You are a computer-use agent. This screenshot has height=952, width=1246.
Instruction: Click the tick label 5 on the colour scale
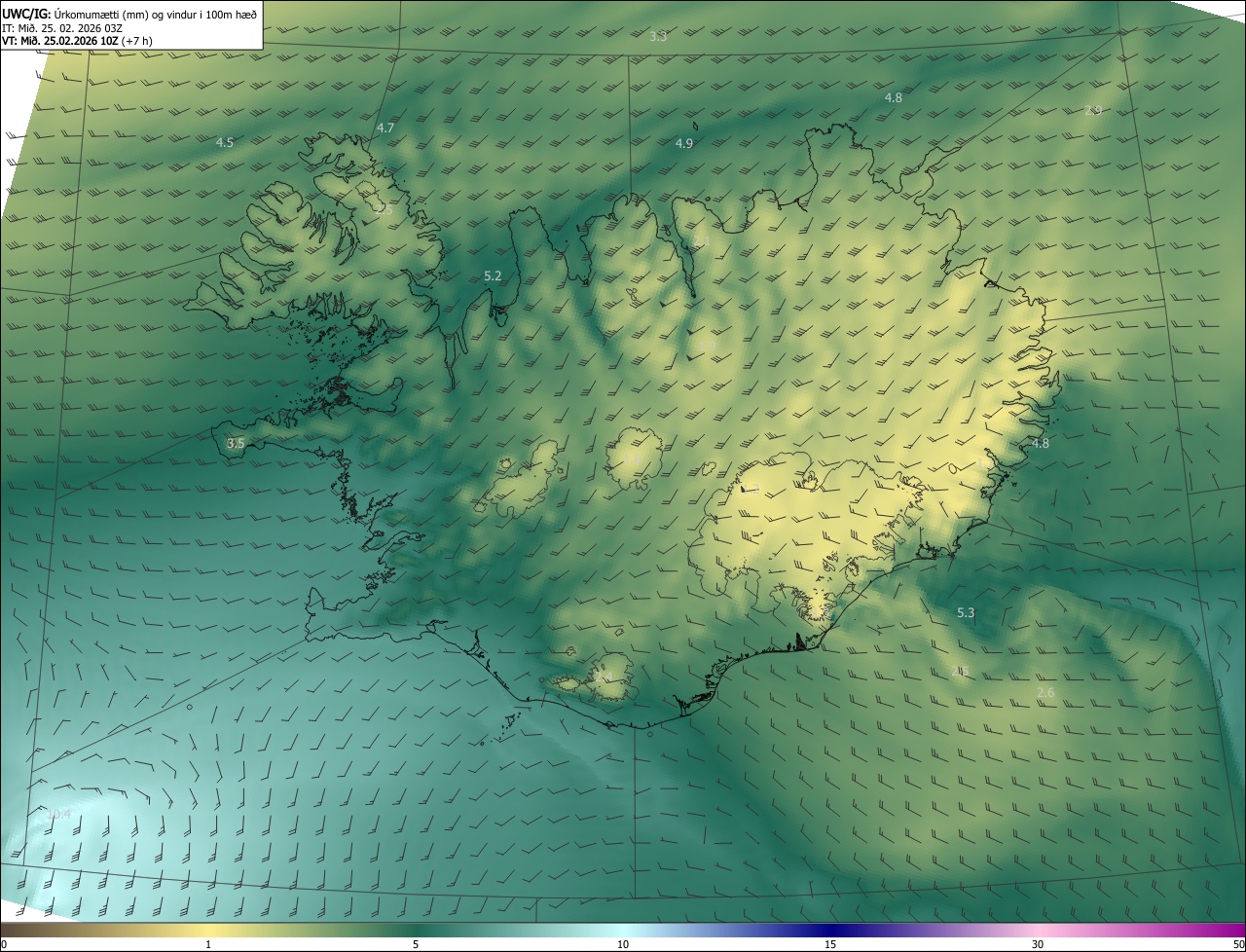[x=416, y=945]
